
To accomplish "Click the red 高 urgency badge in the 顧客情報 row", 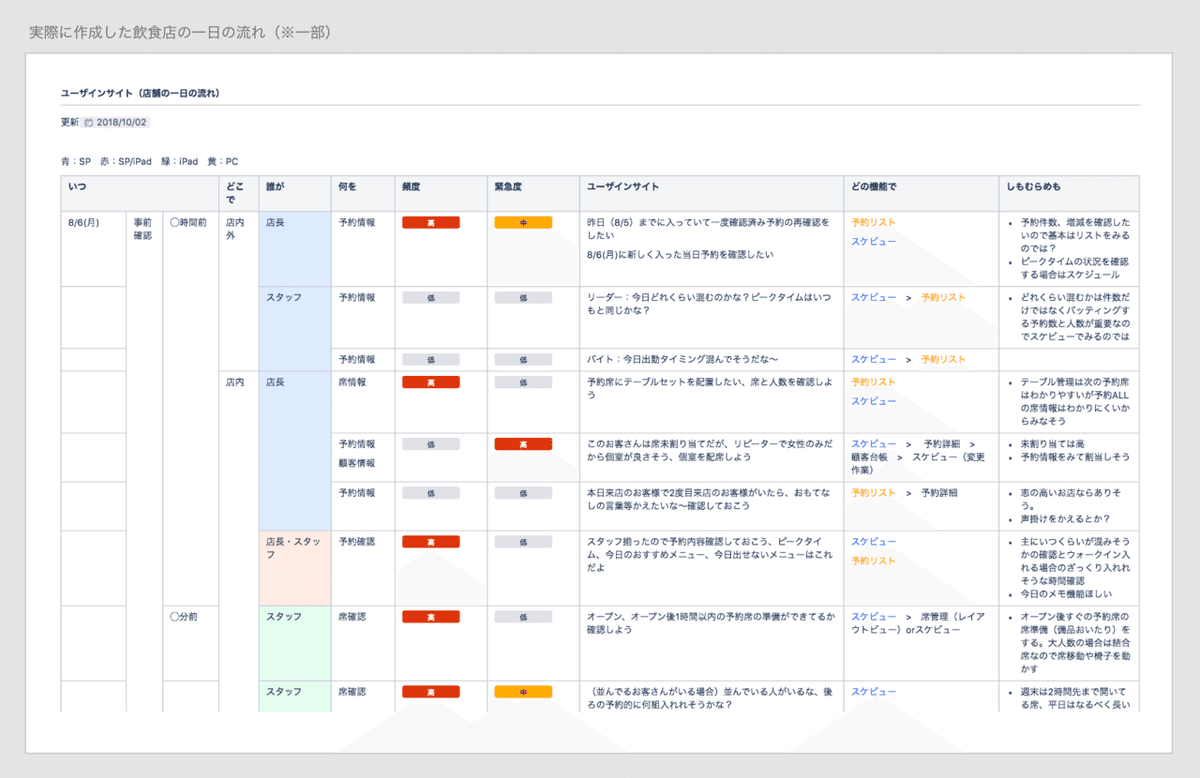I will click(x=523, y=443).
